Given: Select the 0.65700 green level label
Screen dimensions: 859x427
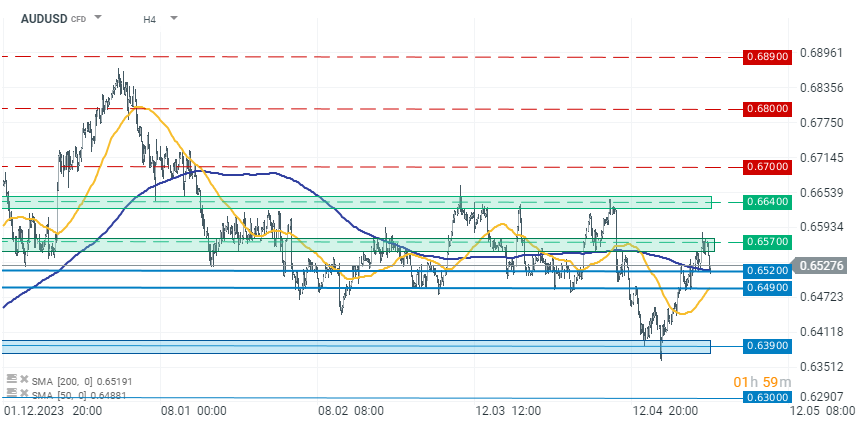Looking at the screenshot, I should tap(768, 242).
